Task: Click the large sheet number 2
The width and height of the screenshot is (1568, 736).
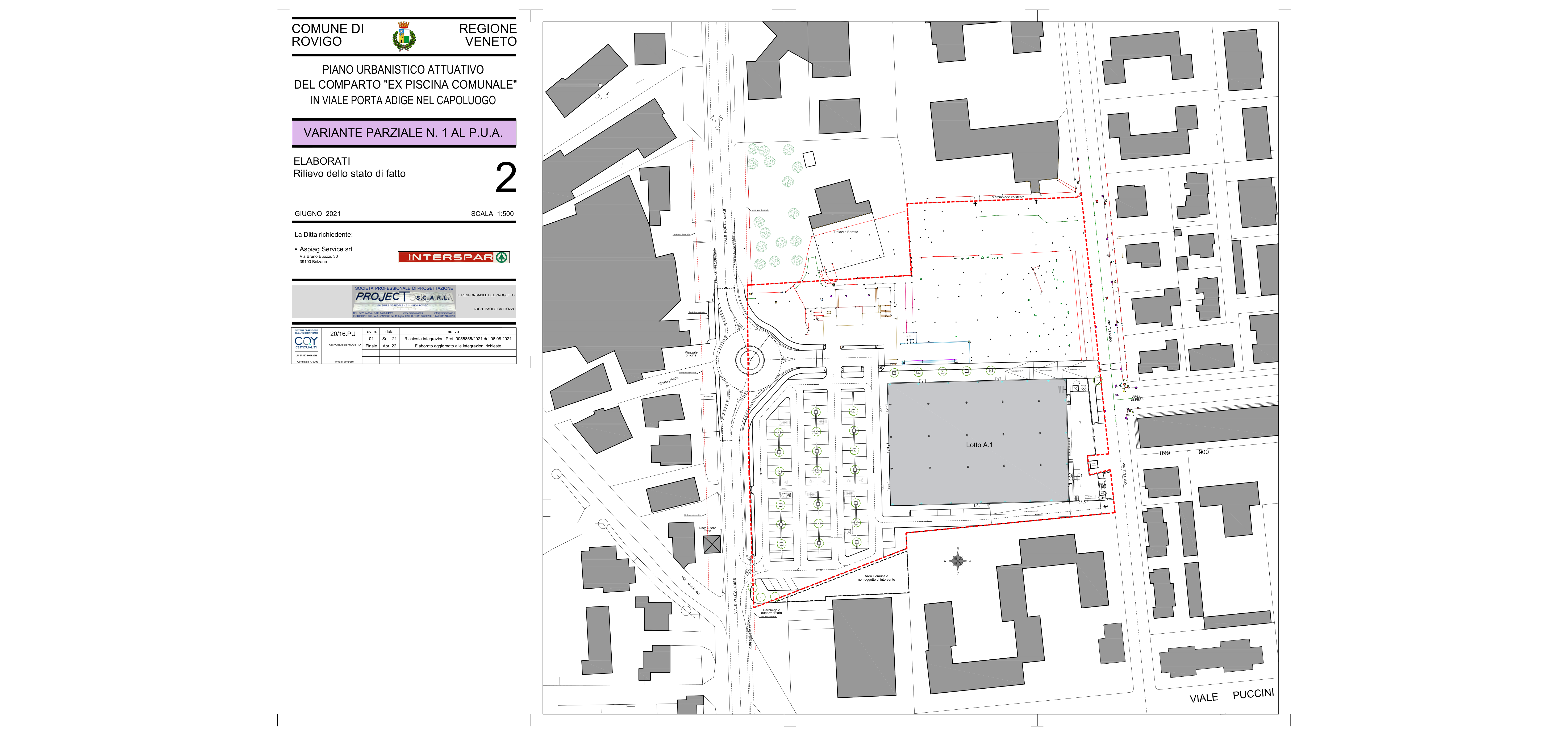Action: click(x=505, y=178)
